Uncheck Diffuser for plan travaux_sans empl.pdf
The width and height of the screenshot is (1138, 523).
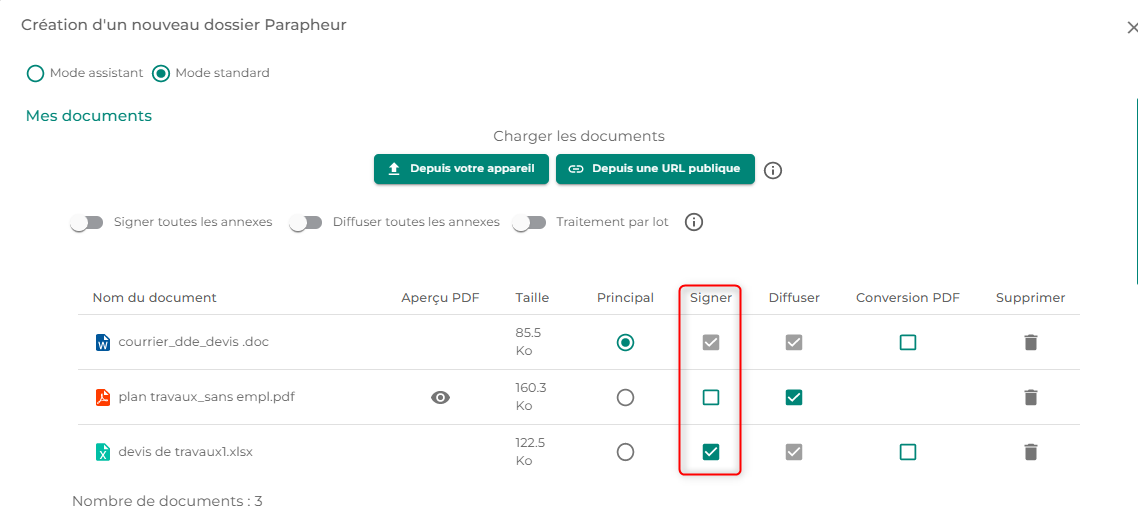click(x=794, y=397)
